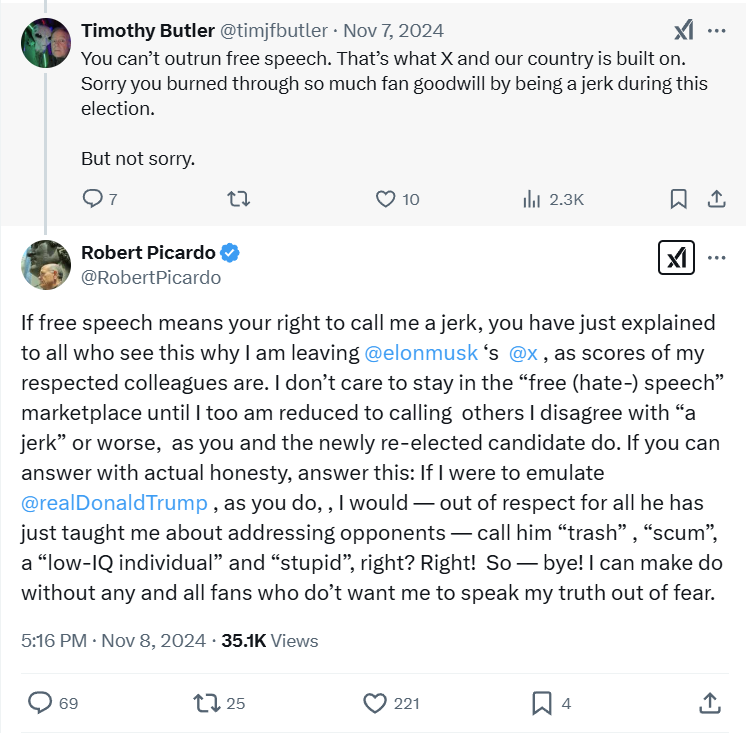
Task: Share Robert Picardo's post
Action: pyautogui.click(x=709, y=703)
